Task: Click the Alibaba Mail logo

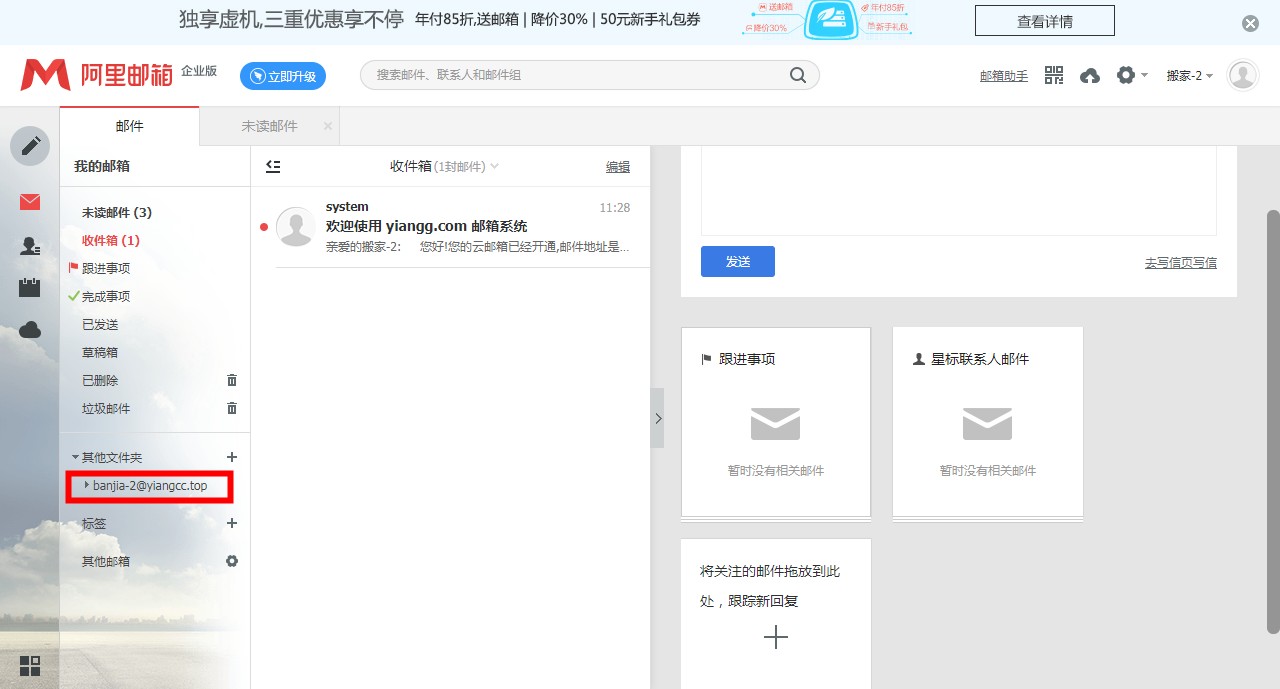Action: click(97, 75)
